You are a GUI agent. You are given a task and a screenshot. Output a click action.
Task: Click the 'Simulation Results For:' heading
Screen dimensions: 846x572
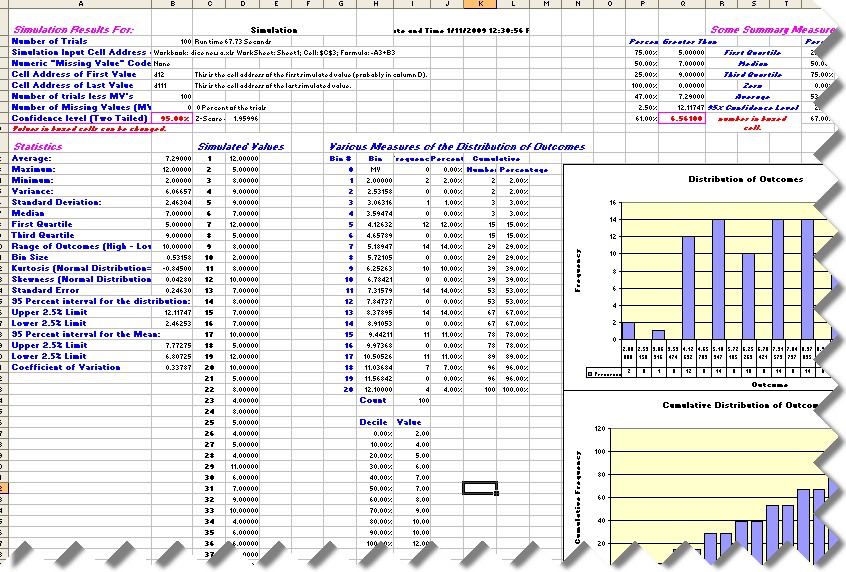73,30
